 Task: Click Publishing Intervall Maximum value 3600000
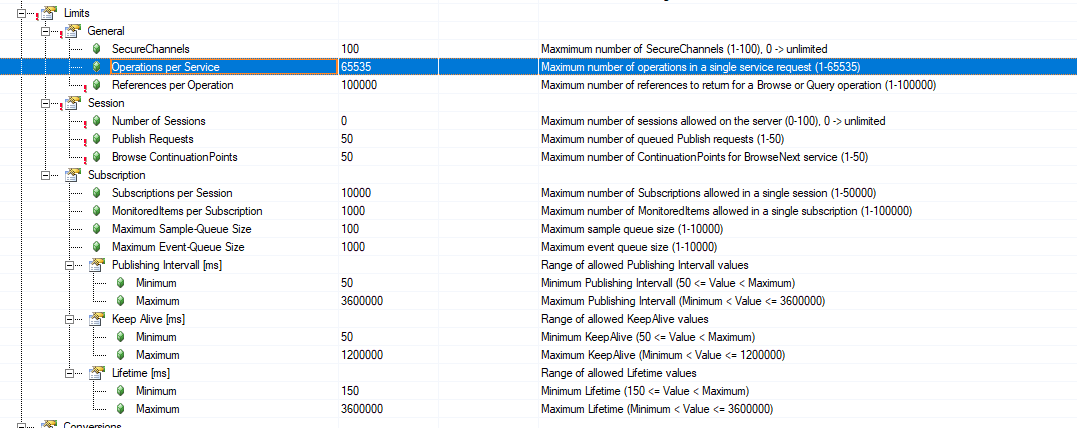(x=361, y=301)
